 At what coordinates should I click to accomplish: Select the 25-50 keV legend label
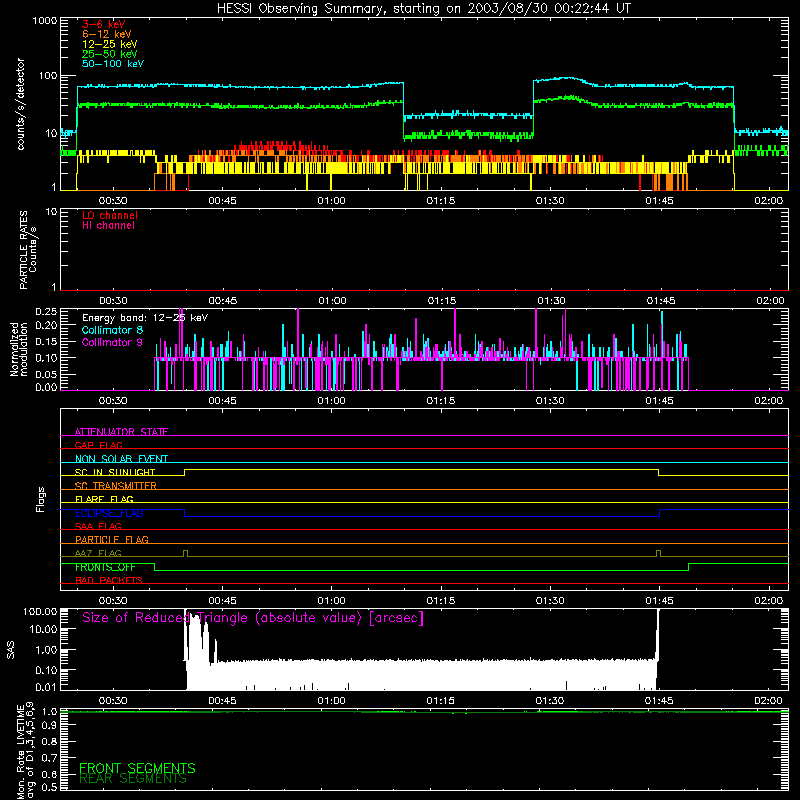pos(110,54)
